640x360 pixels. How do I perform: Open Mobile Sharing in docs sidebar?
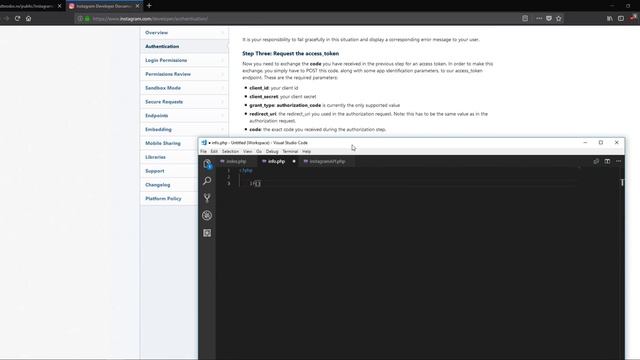click(x=163, y=144)
